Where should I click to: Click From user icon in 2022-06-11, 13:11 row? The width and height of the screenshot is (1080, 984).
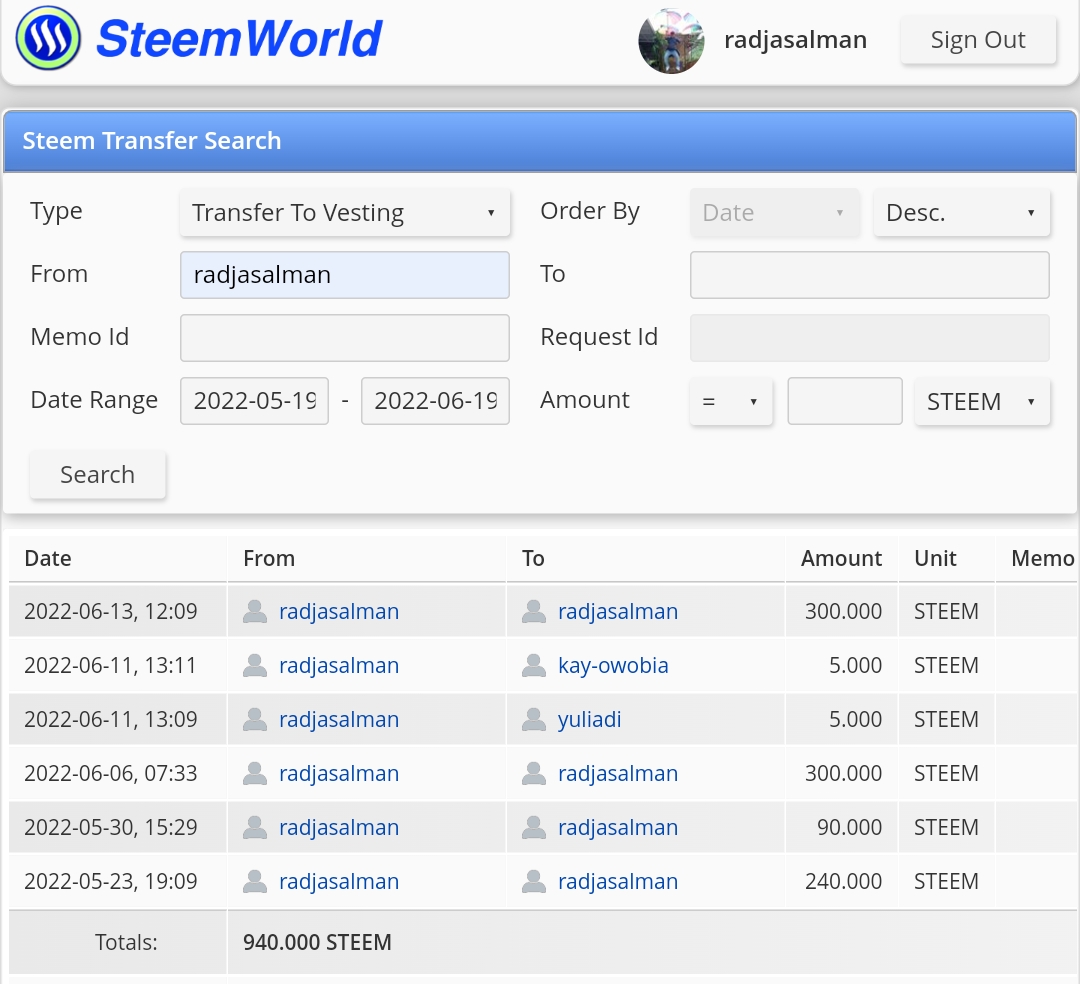(255, 665)
